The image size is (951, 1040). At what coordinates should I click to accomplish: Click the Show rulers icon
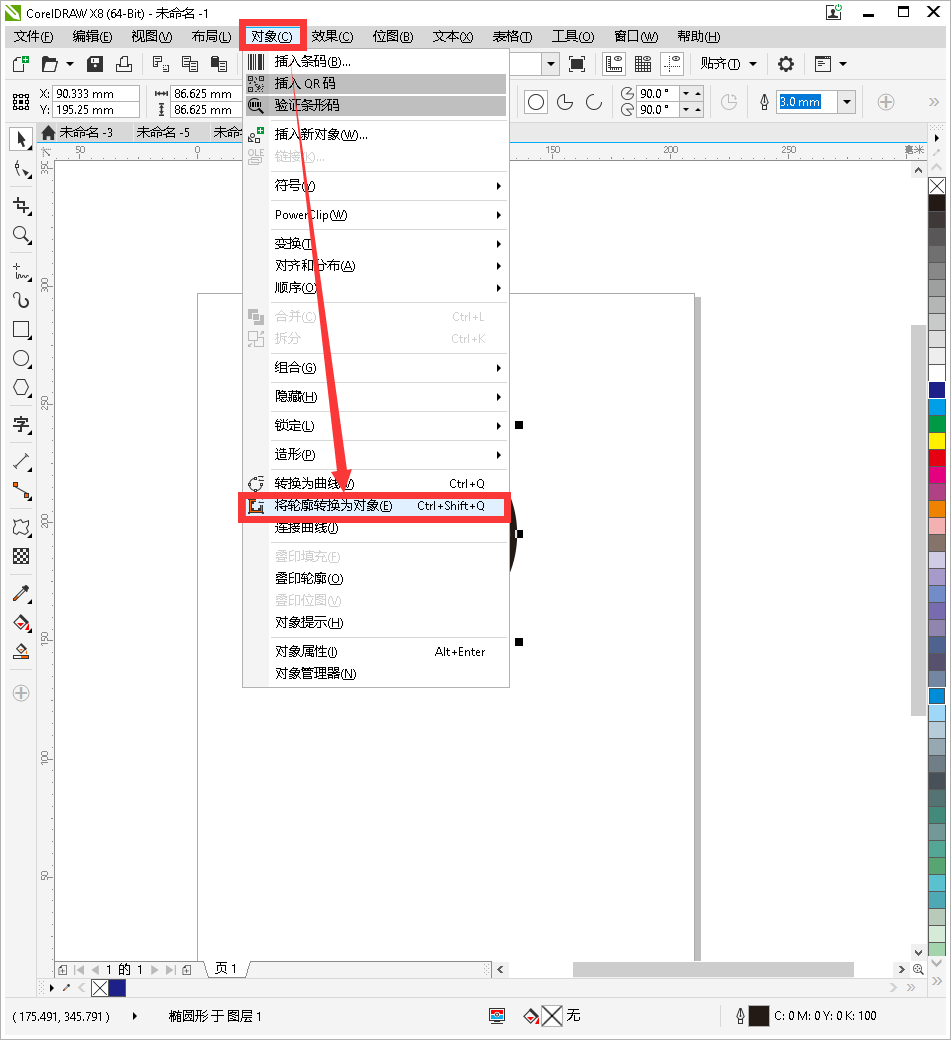[614, 64]
